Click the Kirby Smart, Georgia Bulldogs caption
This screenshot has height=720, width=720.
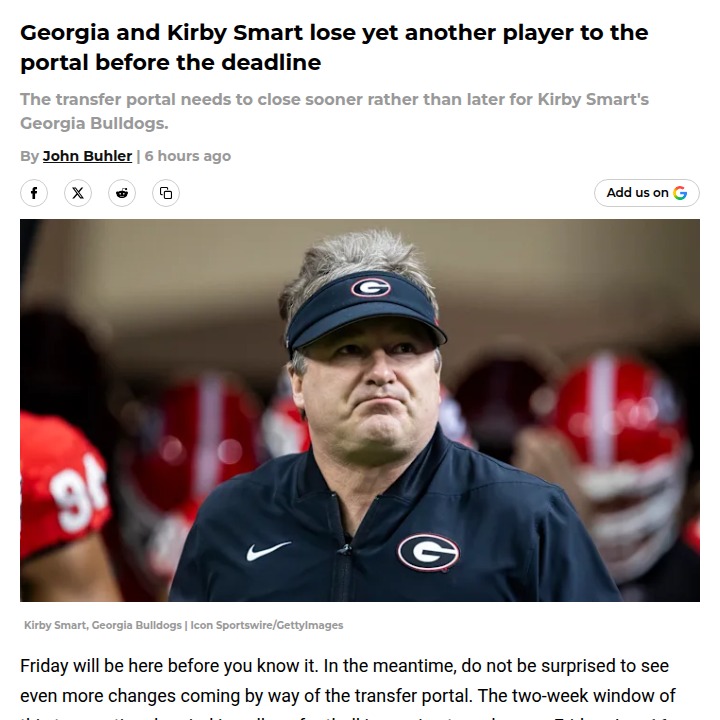tap(103, 625)
